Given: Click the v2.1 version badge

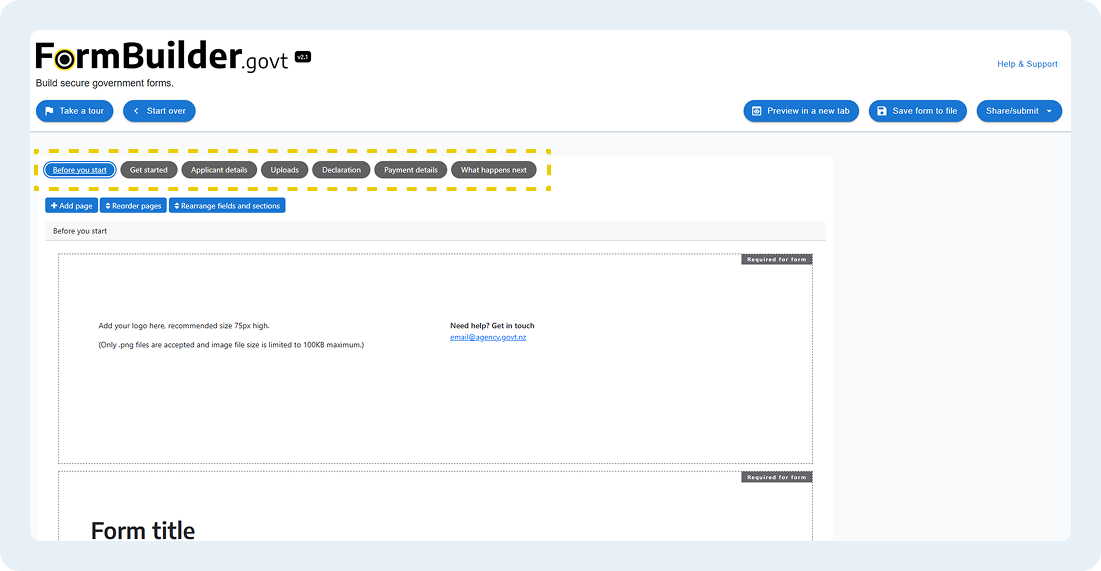Looking at the screenshot, I should [x=303, y=57].
